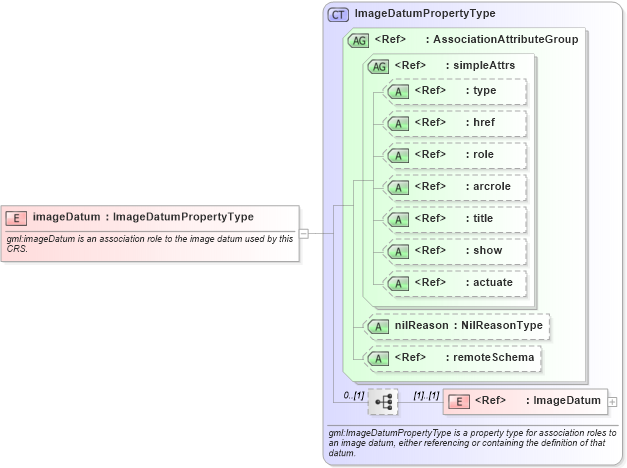Select the ': title' attribute label
627x468 pixels.
coord(479,218)
